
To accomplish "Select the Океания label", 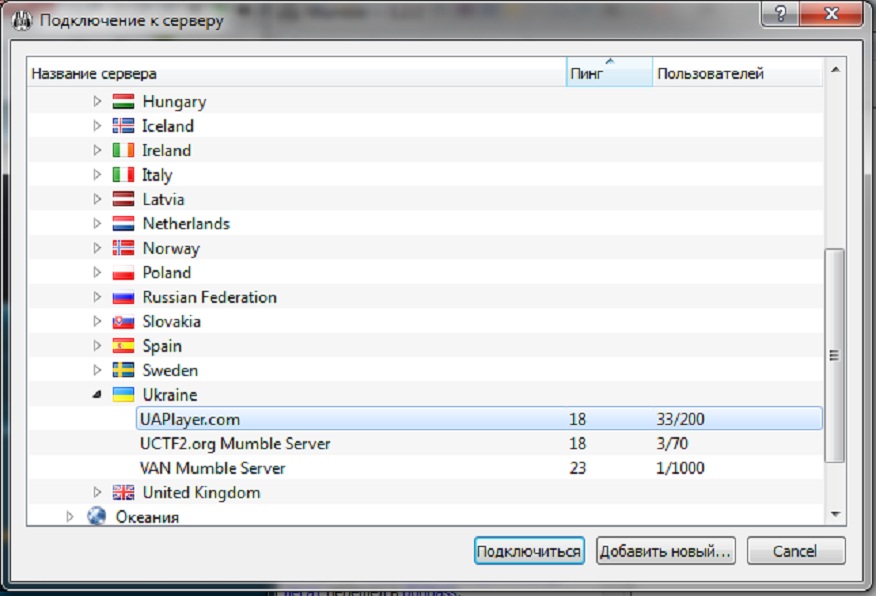I will (147, 517).
